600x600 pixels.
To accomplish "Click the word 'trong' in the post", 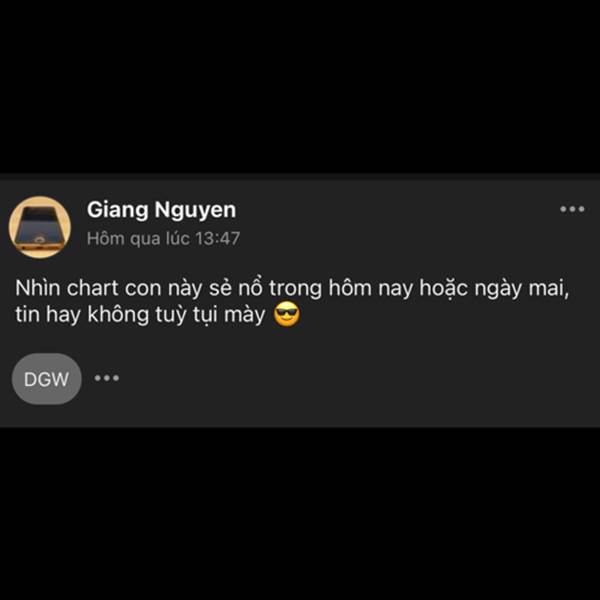I will coord(295,289).
